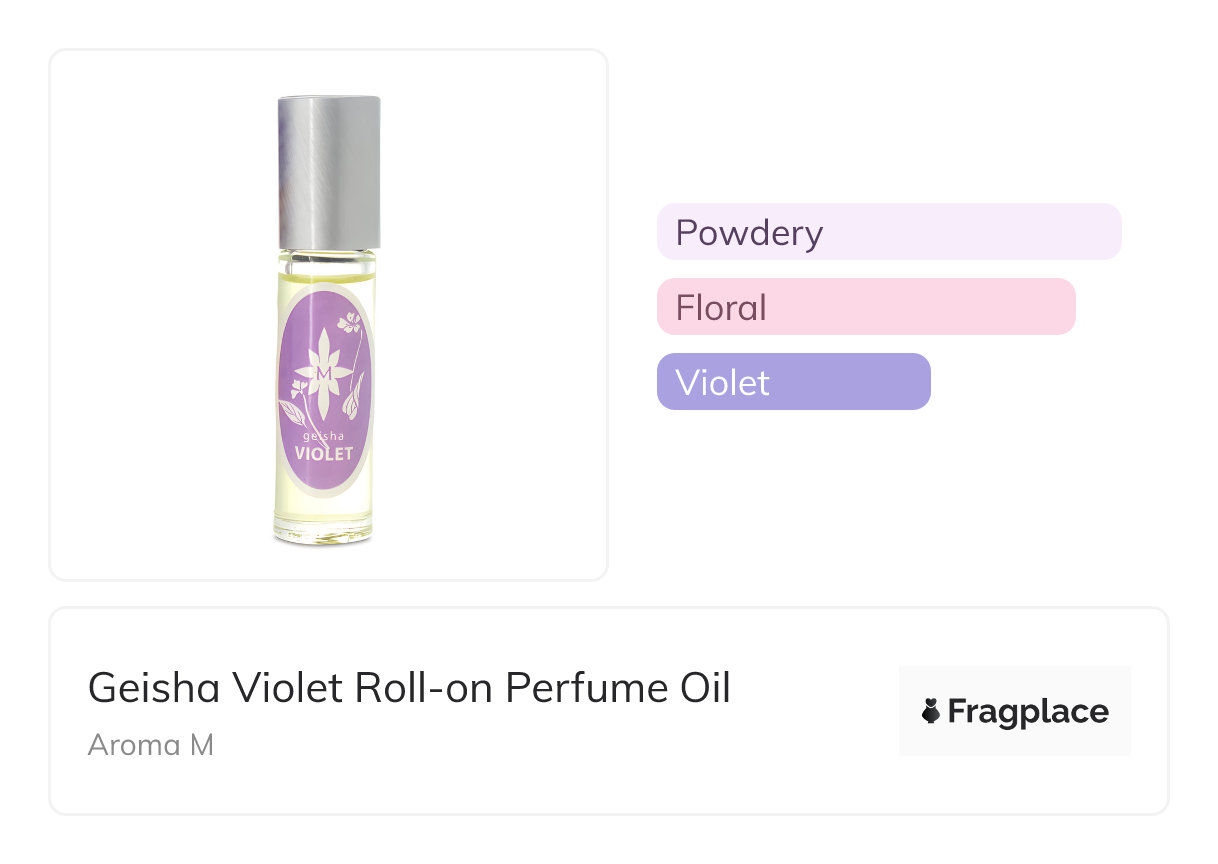Click the leaf illustration on the label's left
This screenshot has height=864, width=1218.
point(294,408)
